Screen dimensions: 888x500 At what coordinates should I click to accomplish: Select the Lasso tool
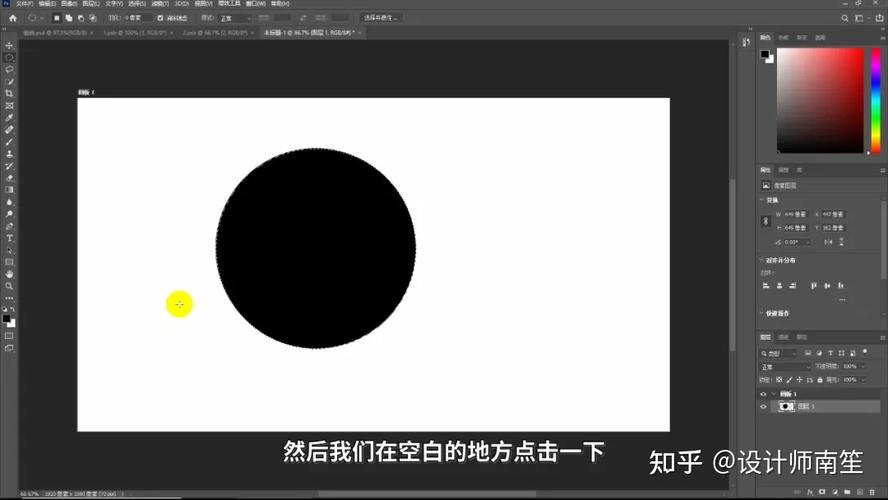(x=9, y=69)
